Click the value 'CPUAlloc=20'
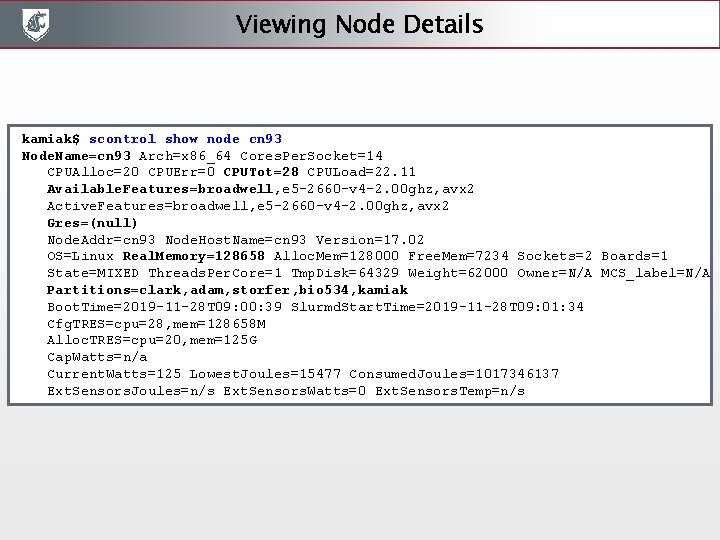 93,172
